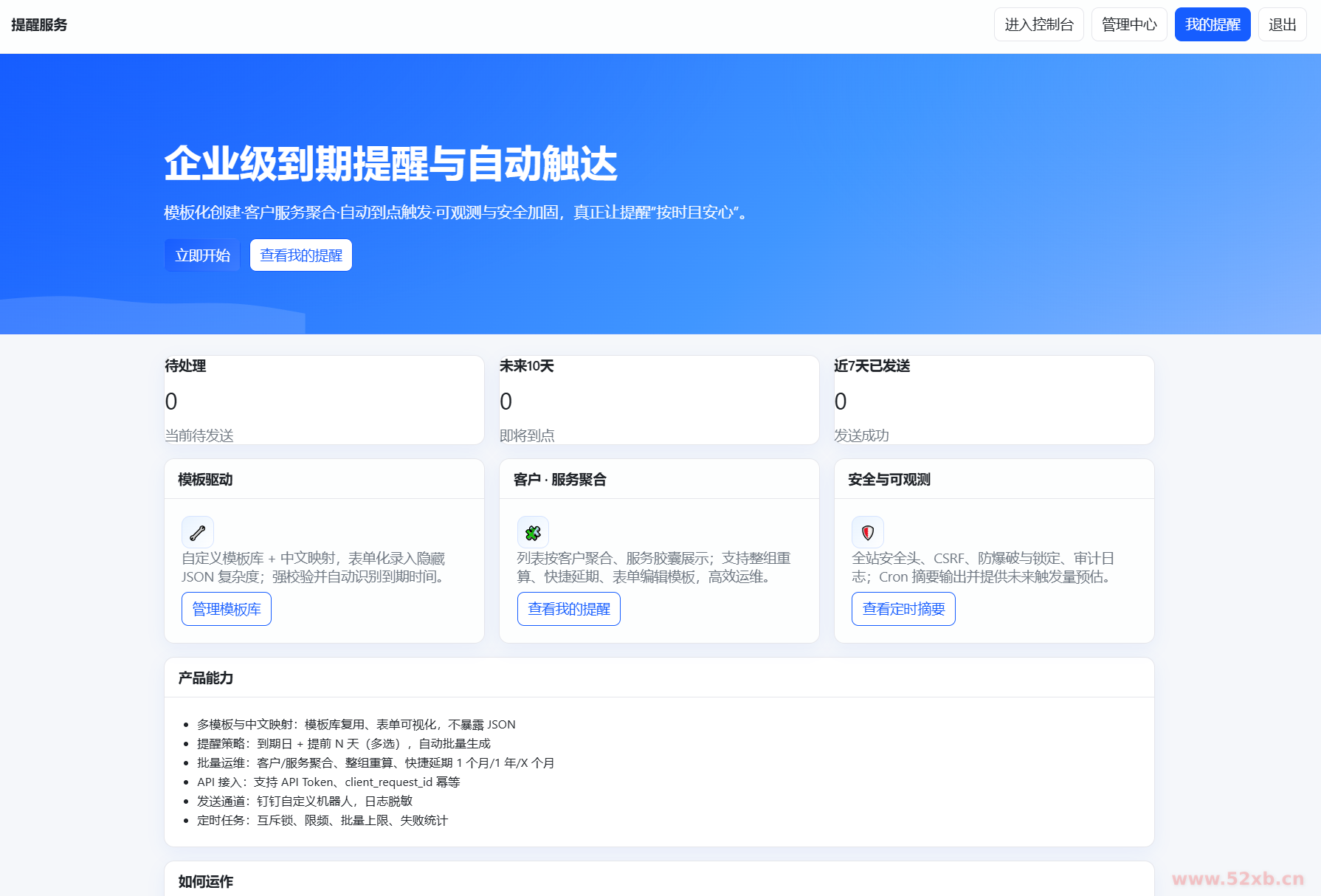Open 进入控制台 from top navigation
The width and height of the screenshot is (1321, 896).
[x=1038, y=24]
